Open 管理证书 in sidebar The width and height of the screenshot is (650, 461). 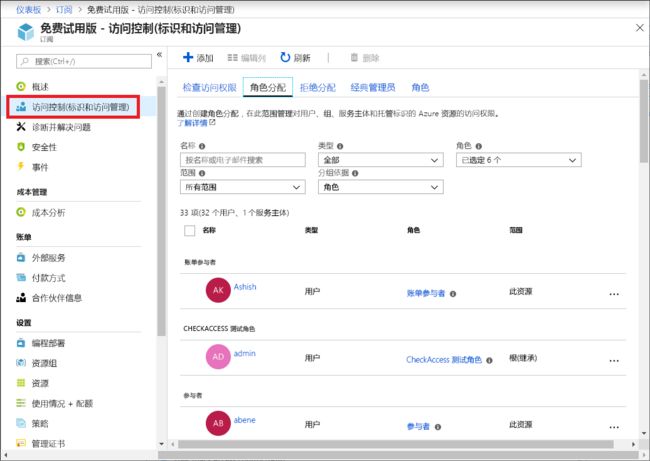tap(41, 444)
